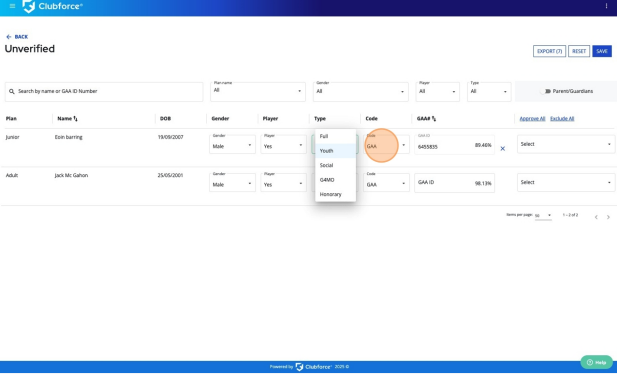This screenshot has width=617, height=374.
Task: Open Select dropdown for Eoin barring
Action: pyautogui.click(x=566, y=144)
